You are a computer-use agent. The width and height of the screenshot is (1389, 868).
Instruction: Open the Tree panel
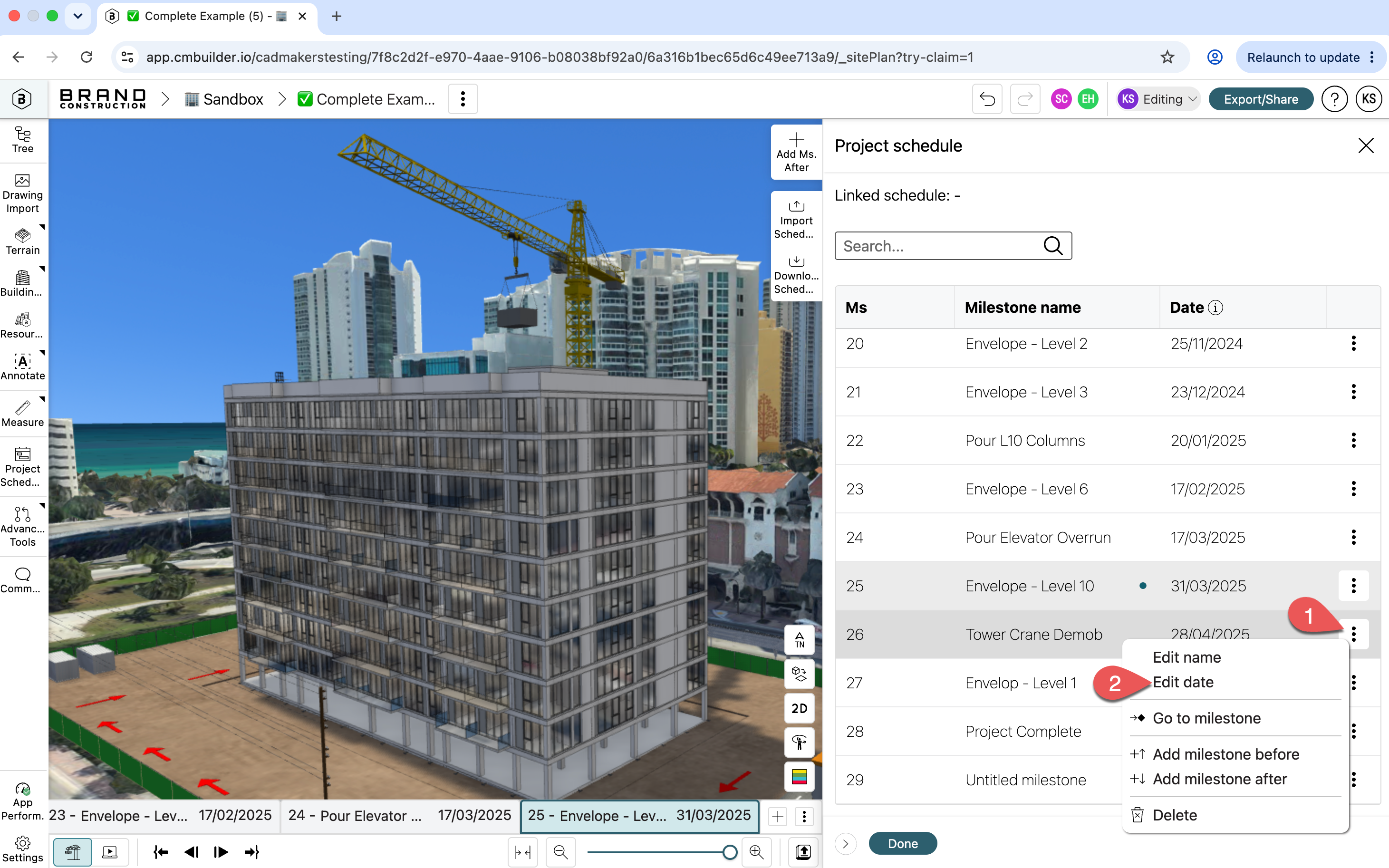point(23,140)
